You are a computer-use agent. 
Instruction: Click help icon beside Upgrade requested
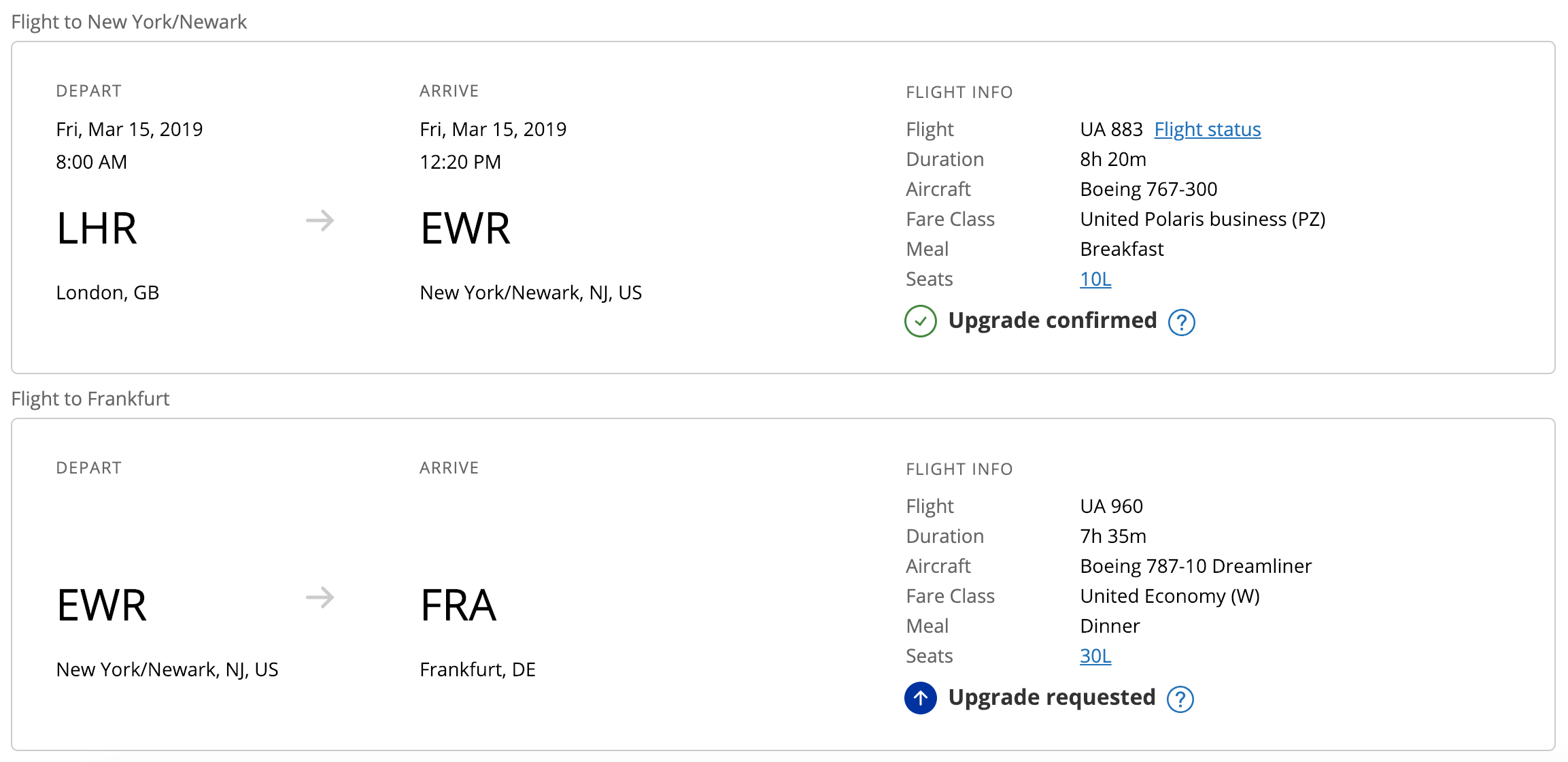[x=1180, y=699]
